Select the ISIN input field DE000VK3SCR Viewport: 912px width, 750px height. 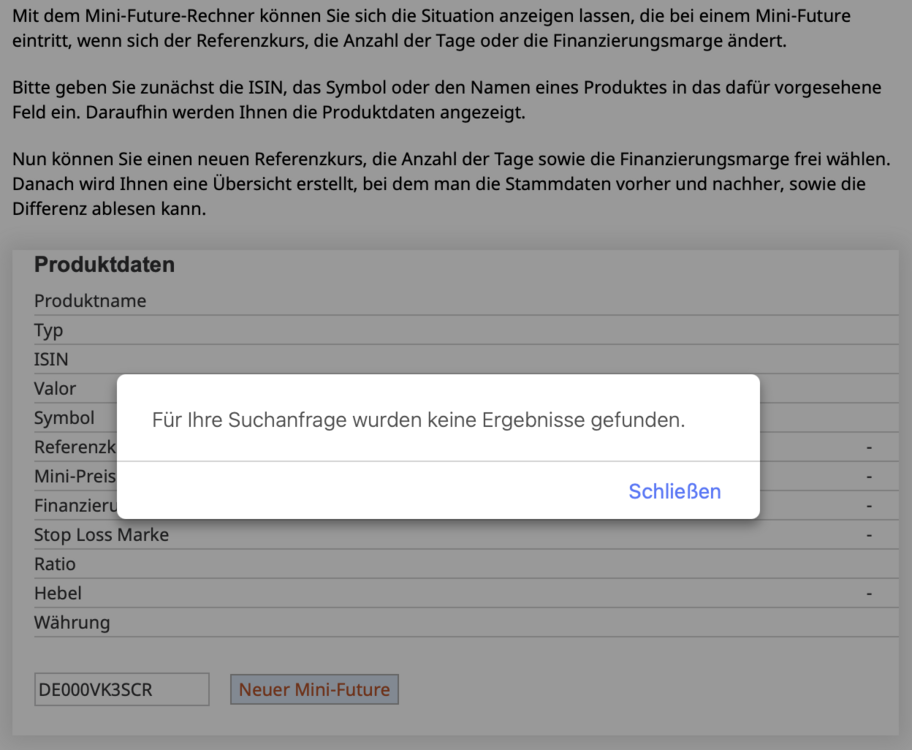(120, 689)
